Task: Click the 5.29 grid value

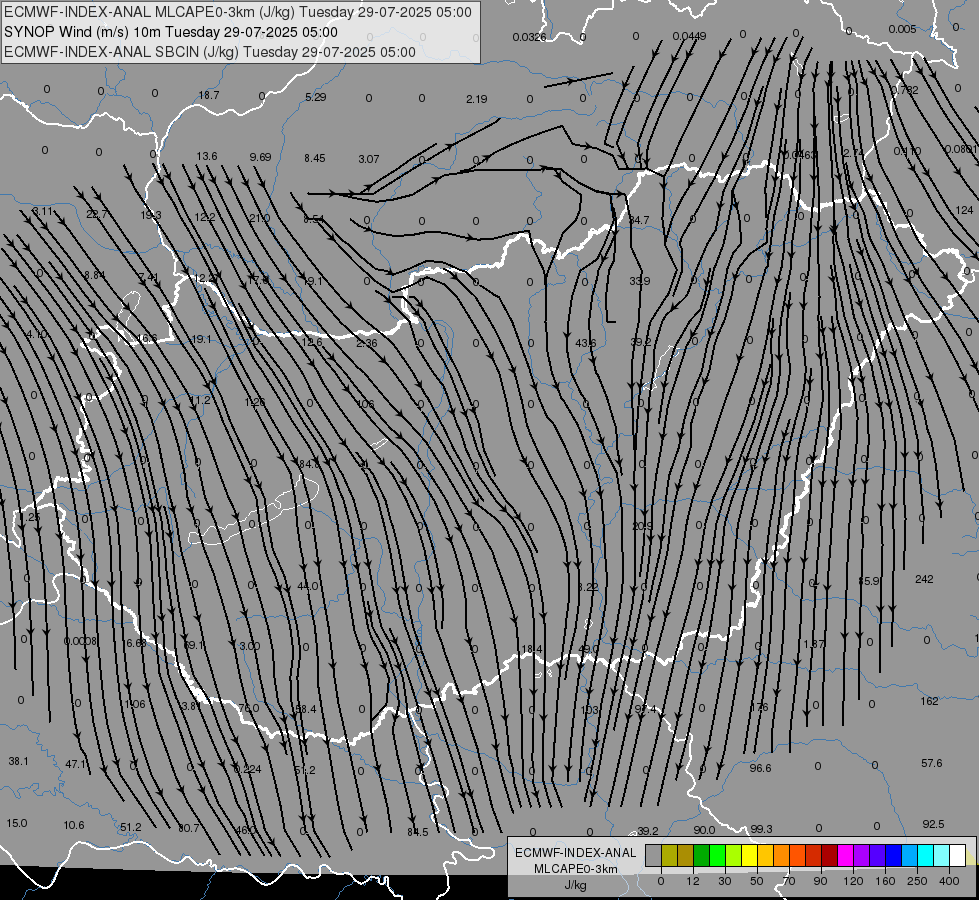Action: pyautogui.click(x=315, y=97)
